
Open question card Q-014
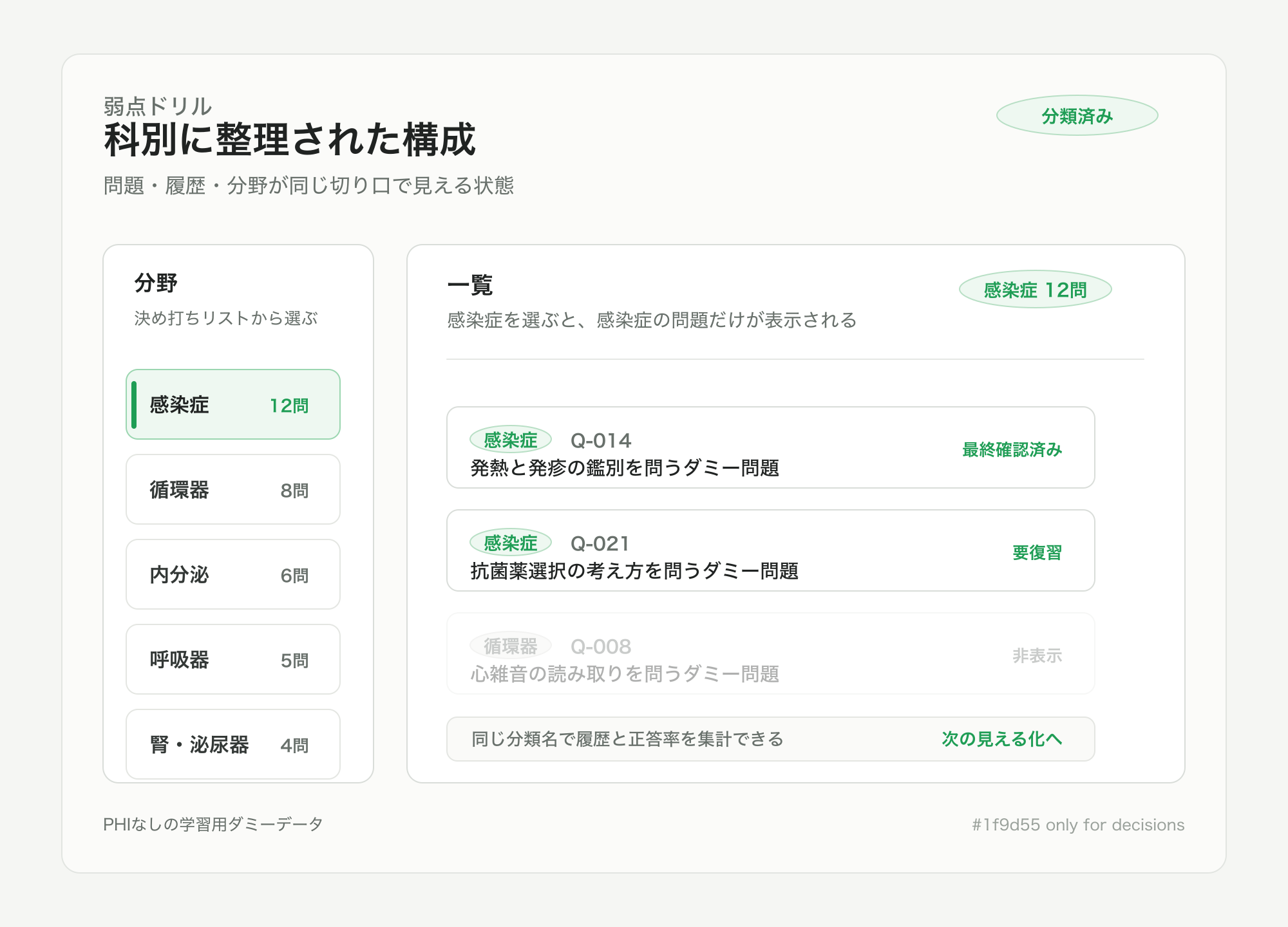click(771, 447)
